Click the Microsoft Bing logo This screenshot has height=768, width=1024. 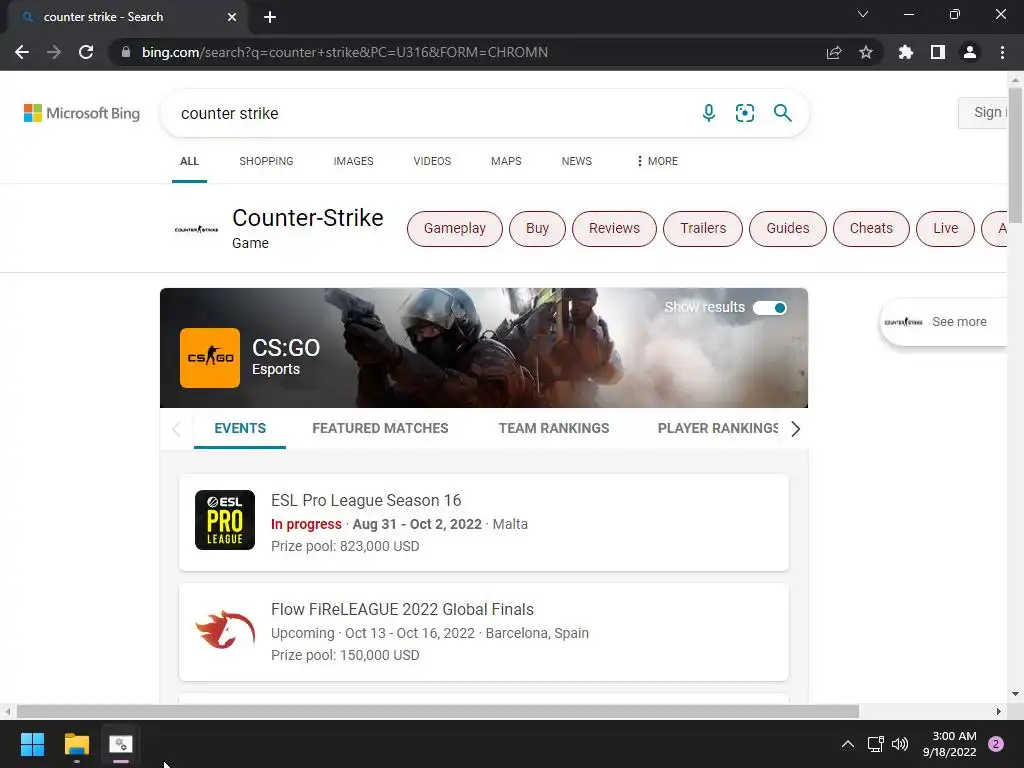pyautogui.click(x=82, y=113)
